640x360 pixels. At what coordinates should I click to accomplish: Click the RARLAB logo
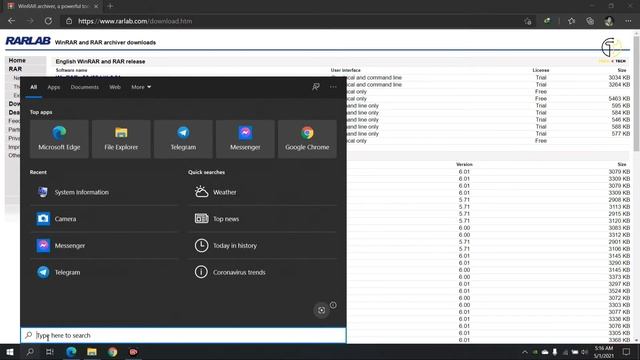coord(28,41)
